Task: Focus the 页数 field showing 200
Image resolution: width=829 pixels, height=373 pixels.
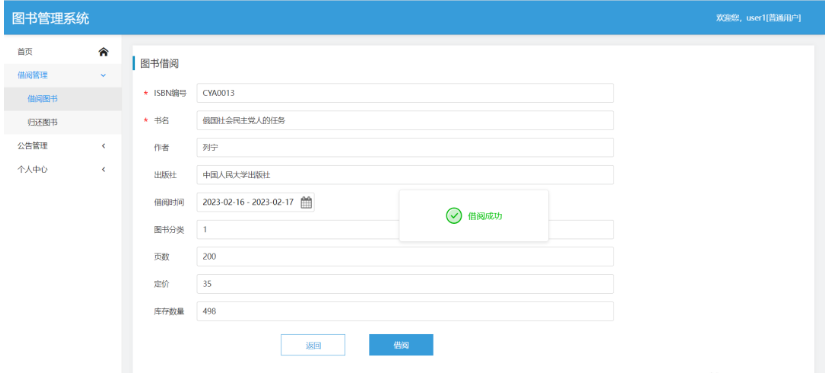Action: tap(405, 257)
